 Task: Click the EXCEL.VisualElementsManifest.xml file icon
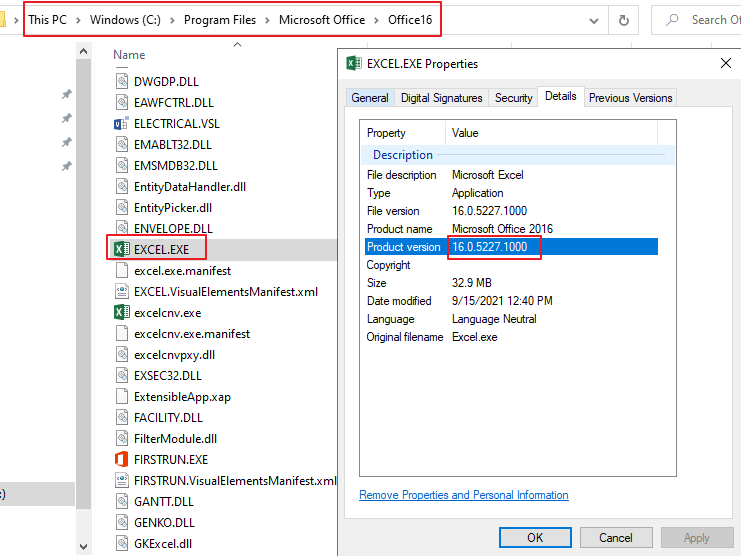(x=122, y=291)
